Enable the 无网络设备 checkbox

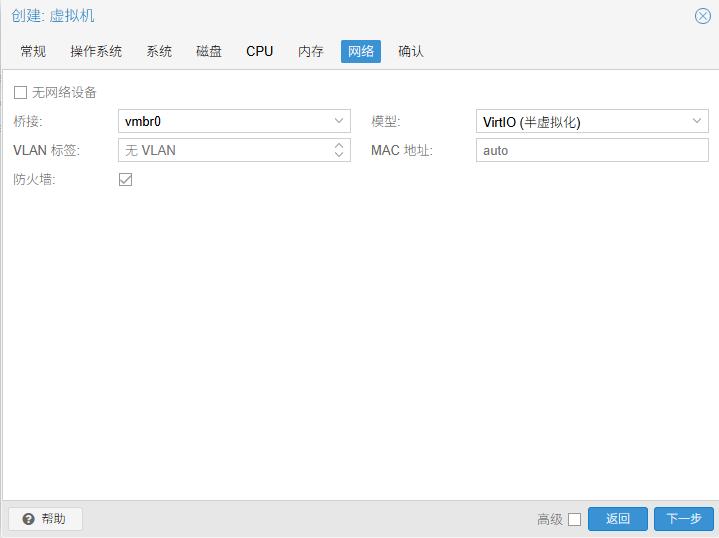[21, 93]
